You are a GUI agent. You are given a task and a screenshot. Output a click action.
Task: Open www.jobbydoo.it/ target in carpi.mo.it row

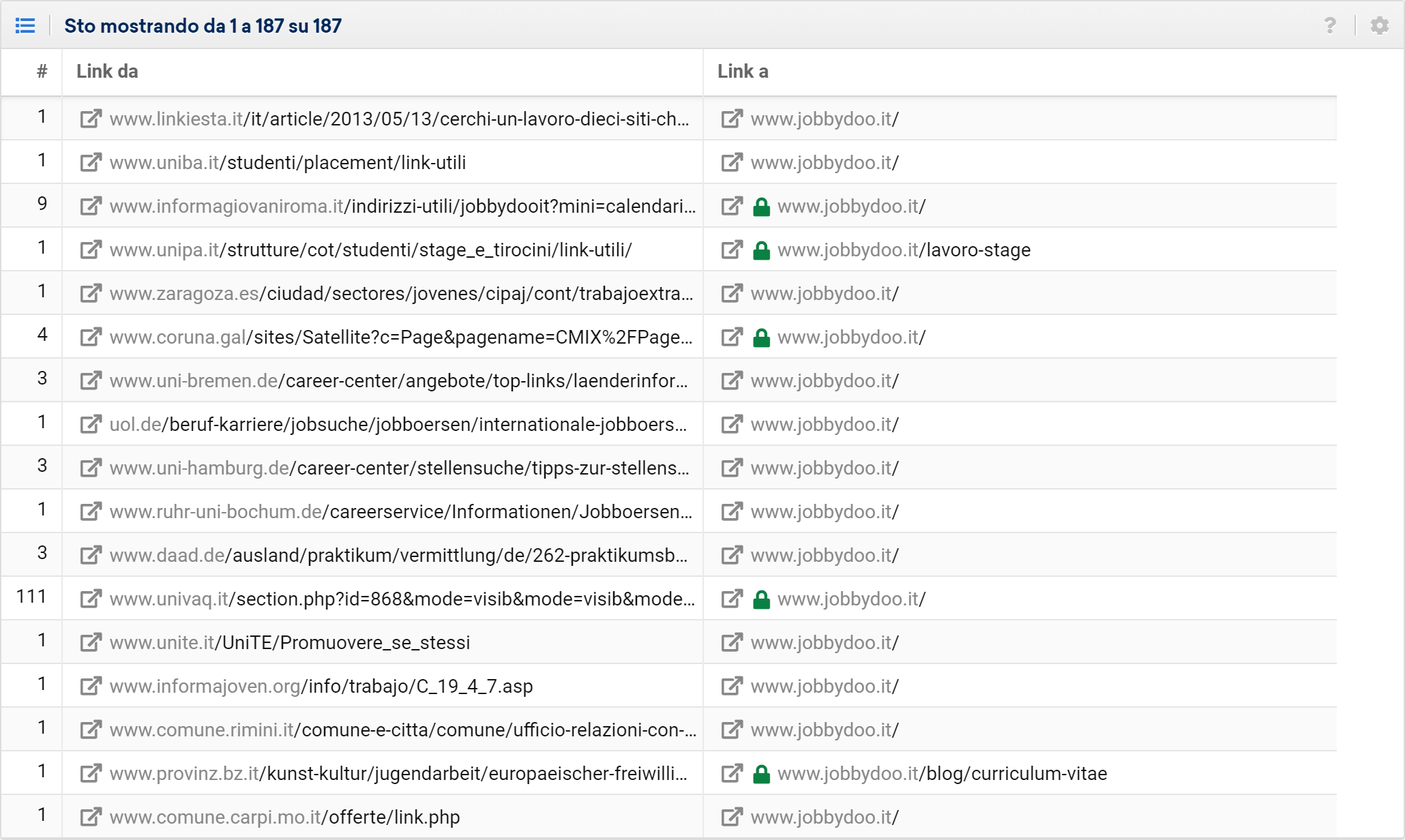[825, 817]
